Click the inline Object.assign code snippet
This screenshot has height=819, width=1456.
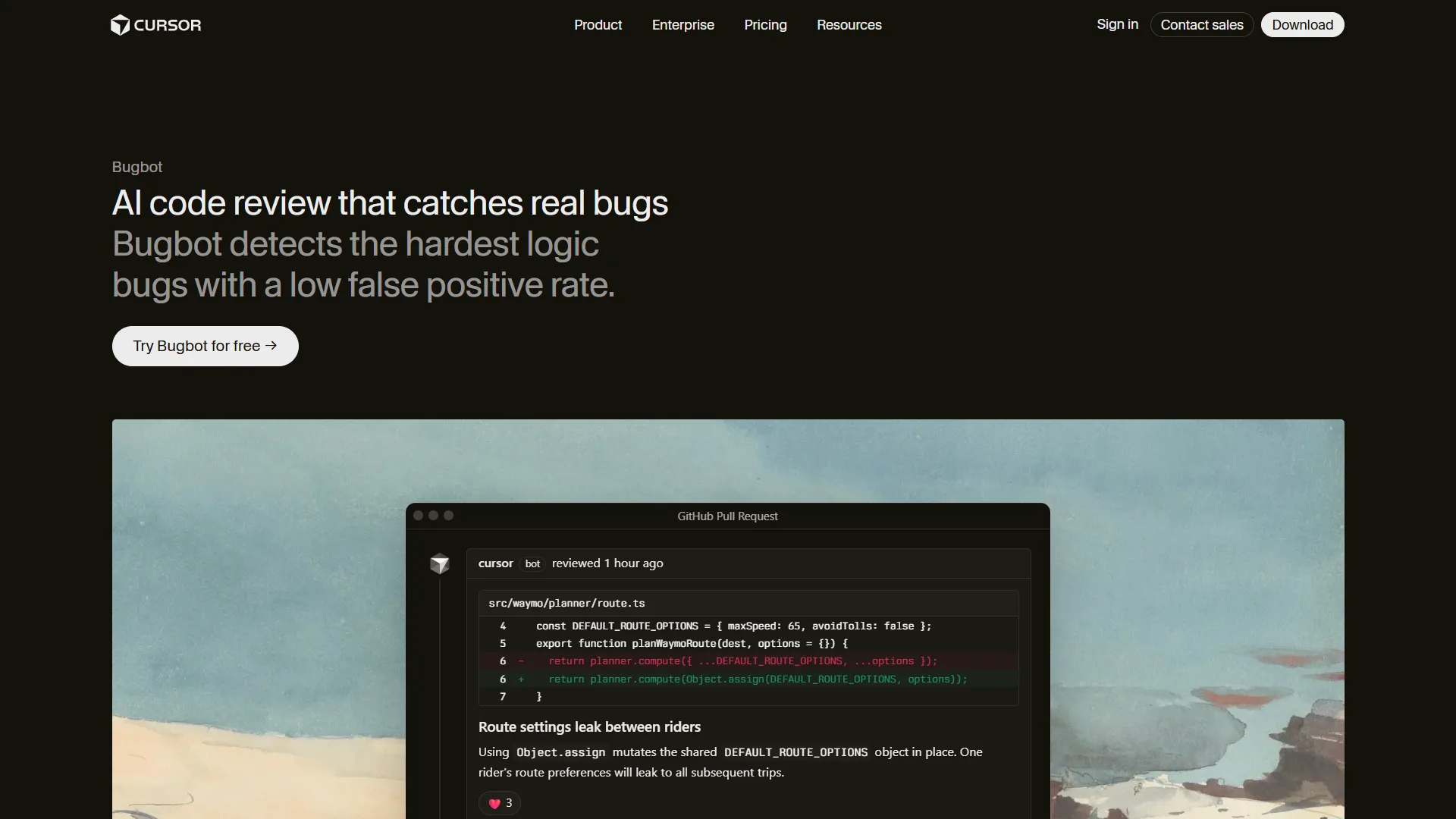pyautogui.click(x=560, y=752)
